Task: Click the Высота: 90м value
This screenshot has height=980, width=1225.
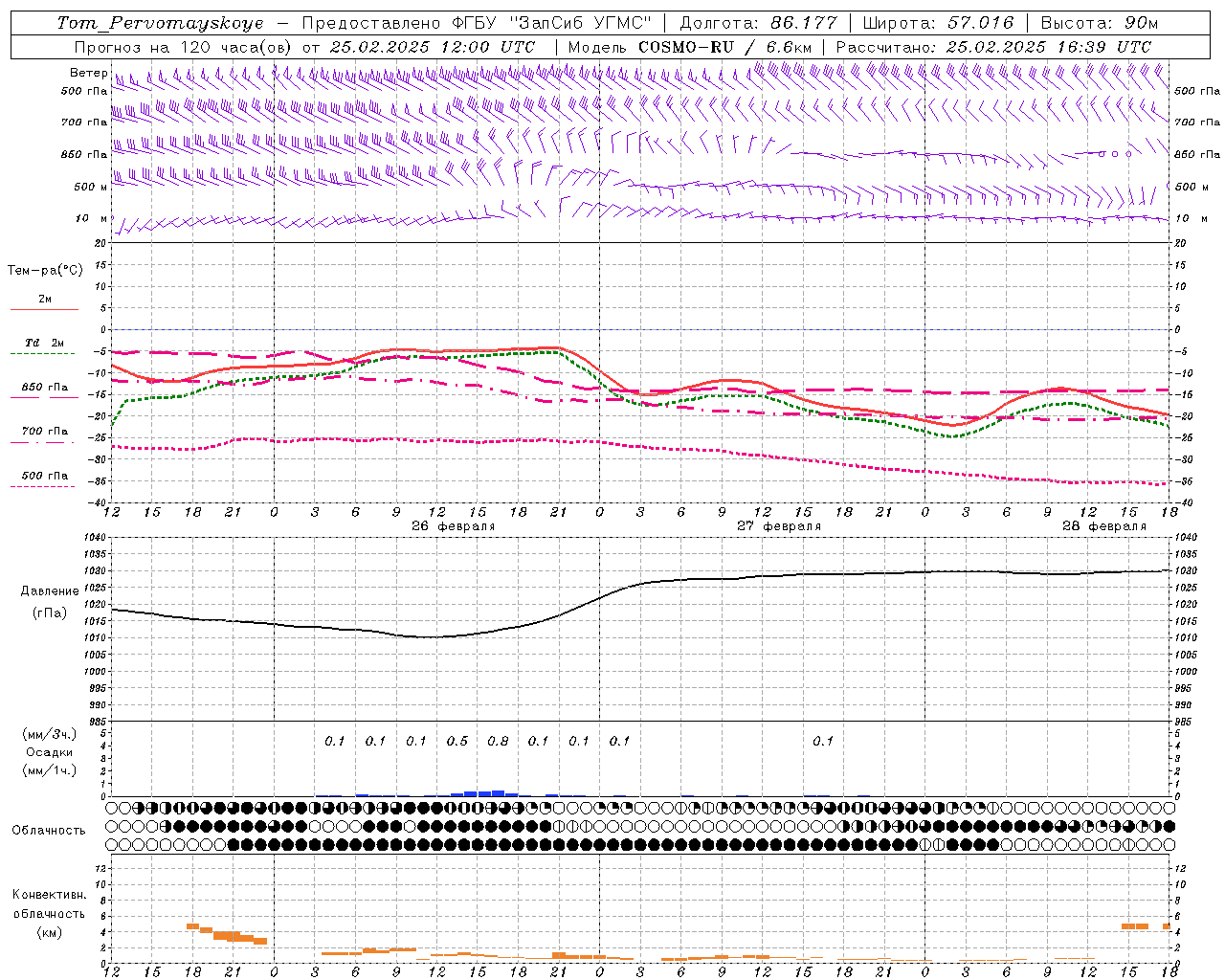Action: pyautogui.click(x=1099, y=23)
